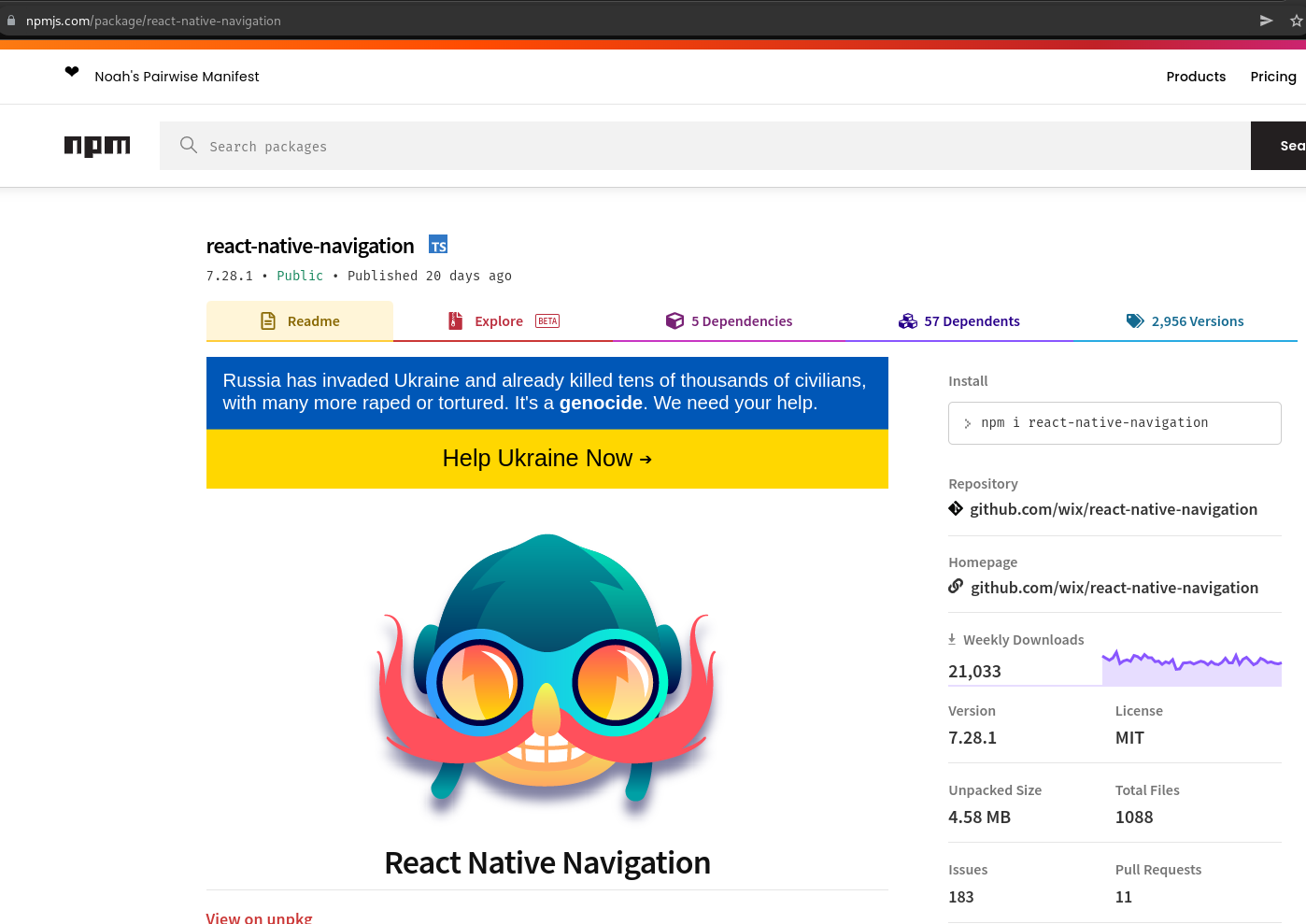Open the Pricing page
This screenshot has width=1306, height=924.
[x=1272, y=76]
